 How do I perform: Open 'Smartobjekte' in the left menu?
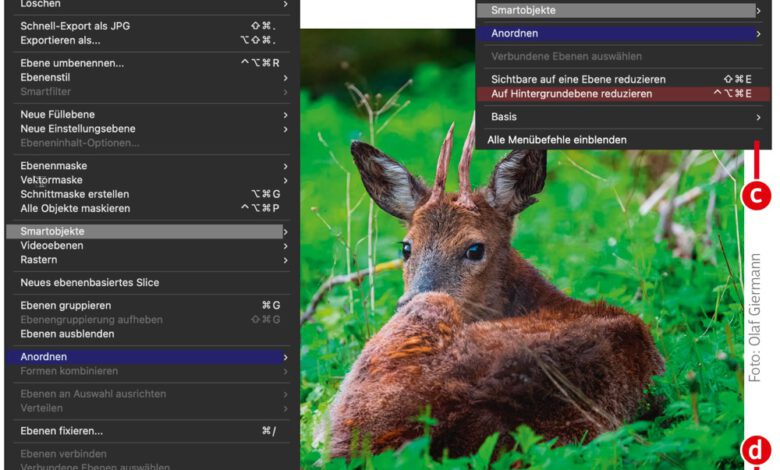pos(52,231)
